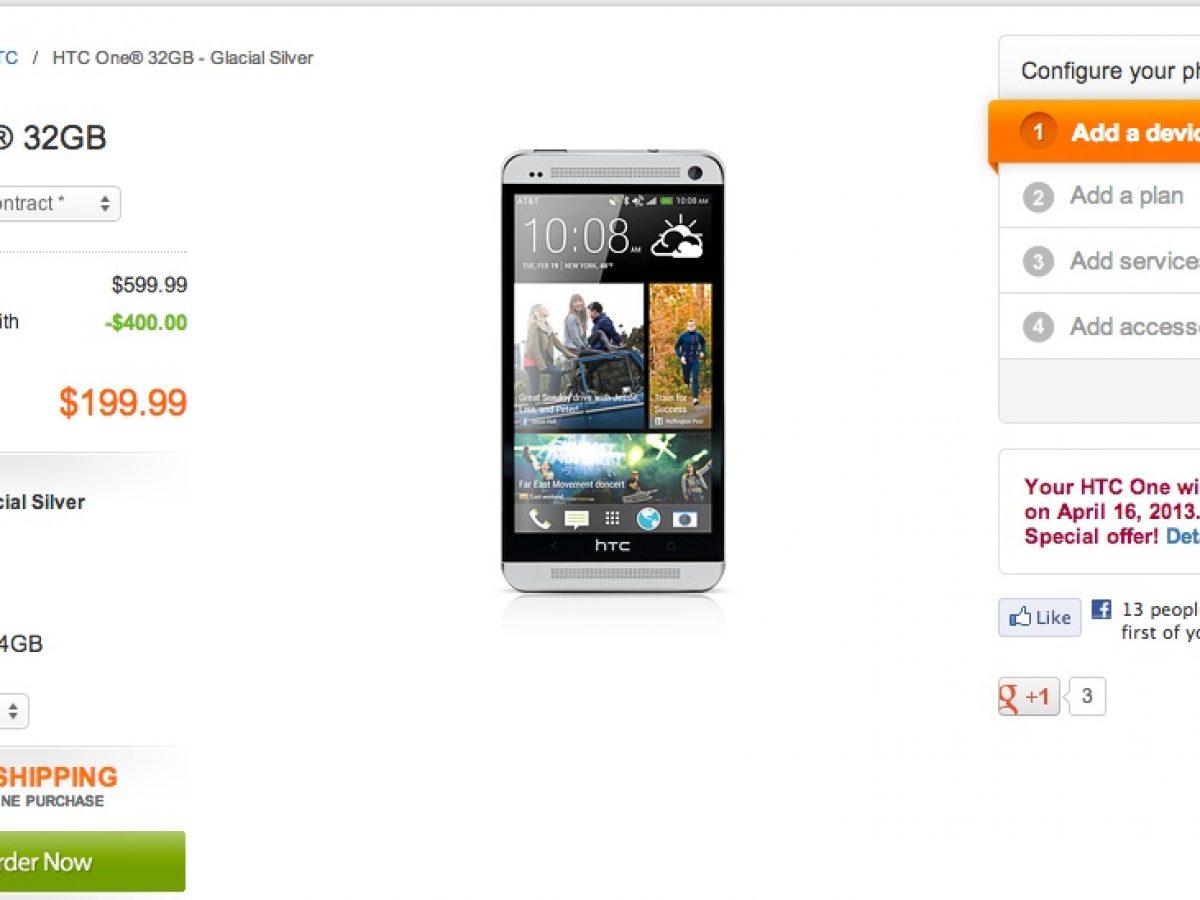
Task: Click the step 2 number circle
Action: click(1038, 197)
